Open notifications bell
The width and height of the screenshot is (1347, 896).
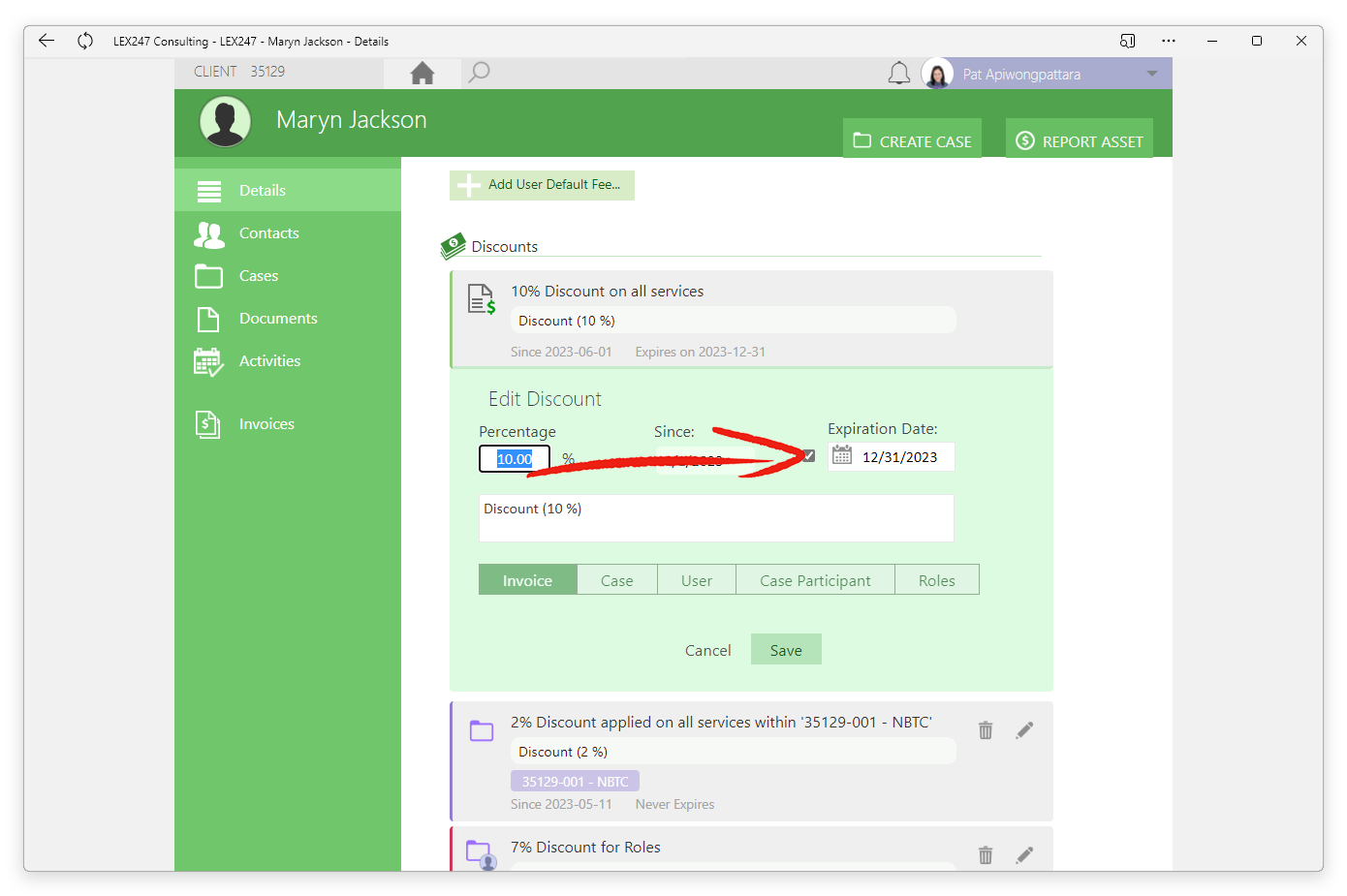899,74
